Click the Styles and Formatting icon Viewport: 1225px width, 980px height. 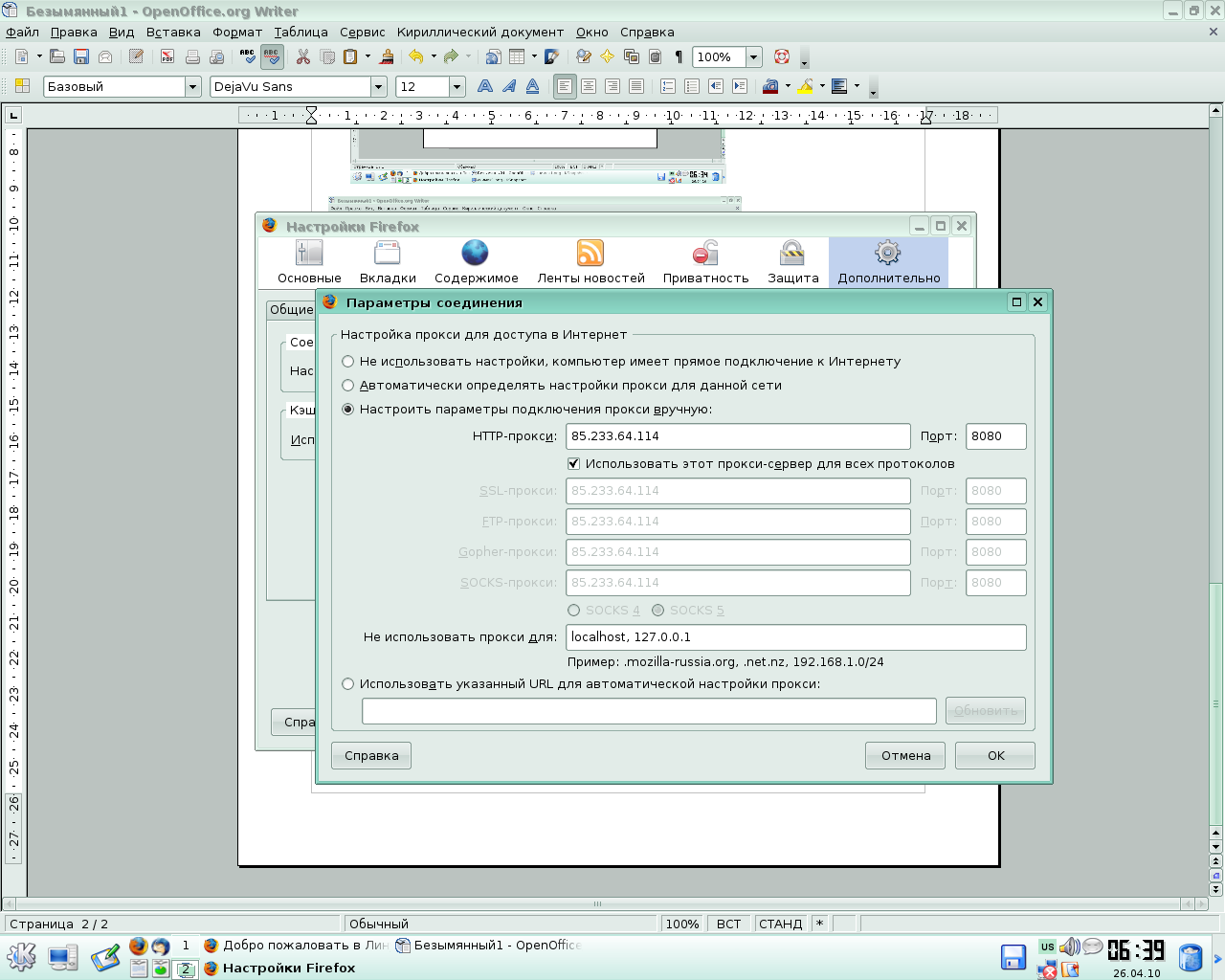coord(22,87)
